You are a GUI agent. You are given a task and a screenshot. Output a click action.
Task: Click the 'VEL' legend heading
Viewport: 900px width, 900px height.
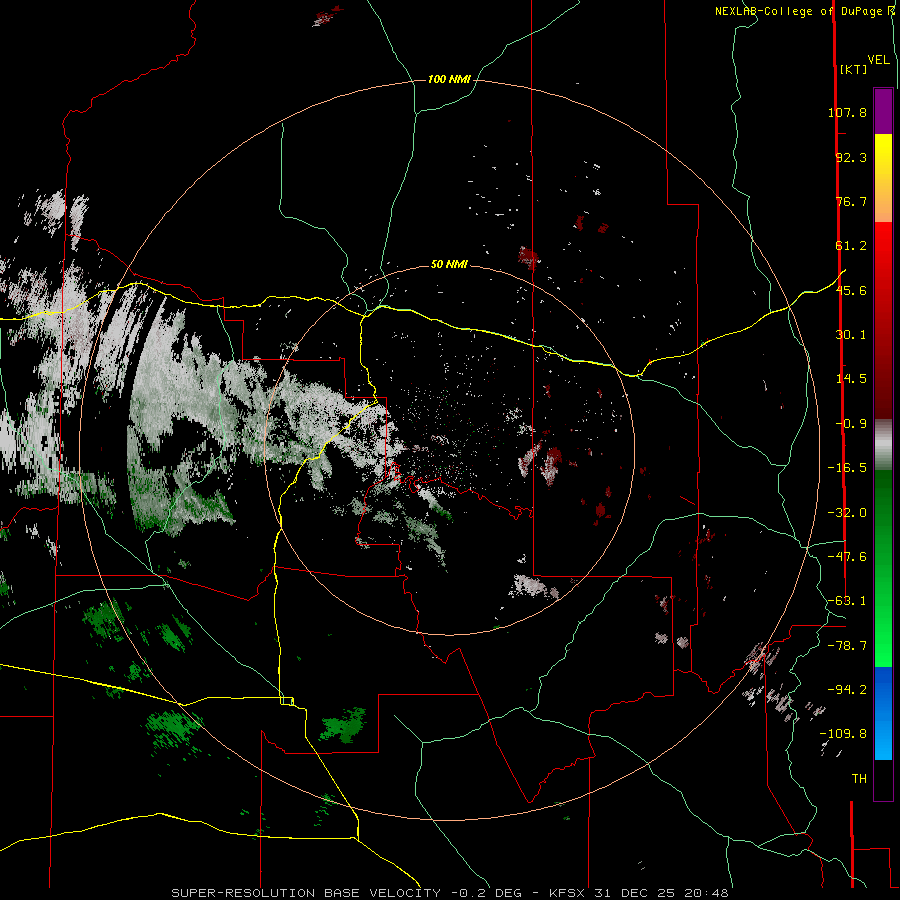878,60
